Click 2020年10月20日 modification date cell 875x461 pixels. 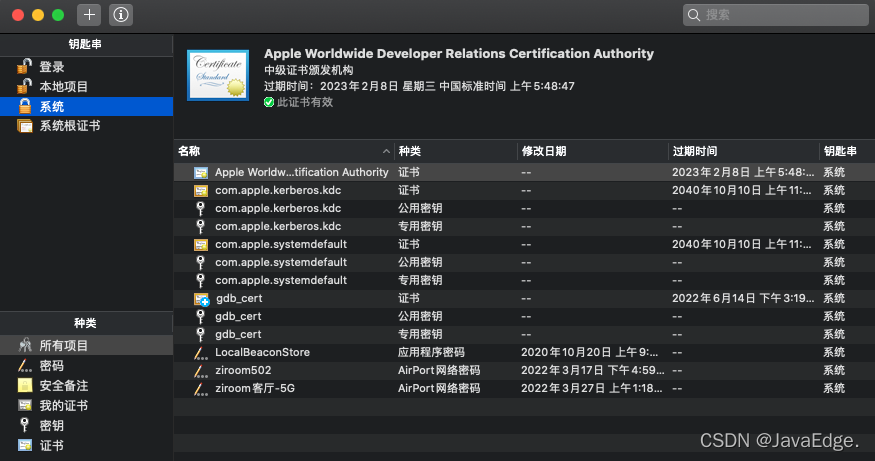[x=590, y=352]
